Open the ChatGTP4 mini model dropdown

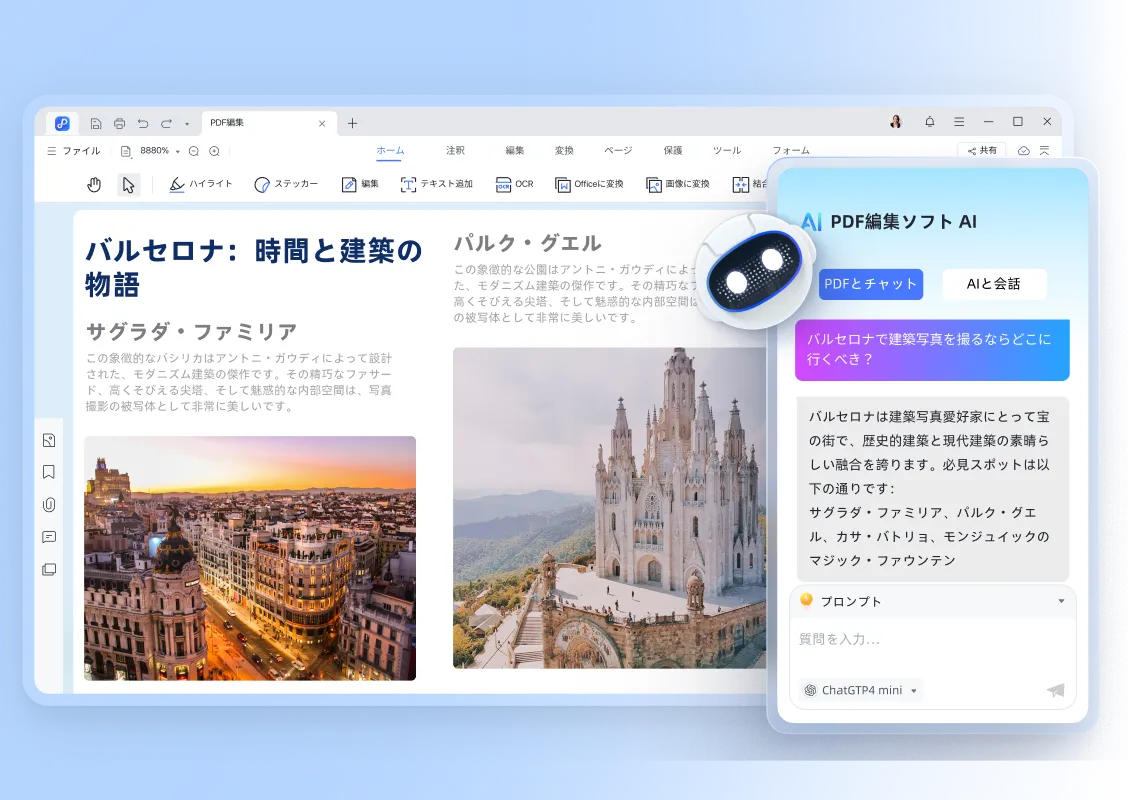tap(861, 690)
